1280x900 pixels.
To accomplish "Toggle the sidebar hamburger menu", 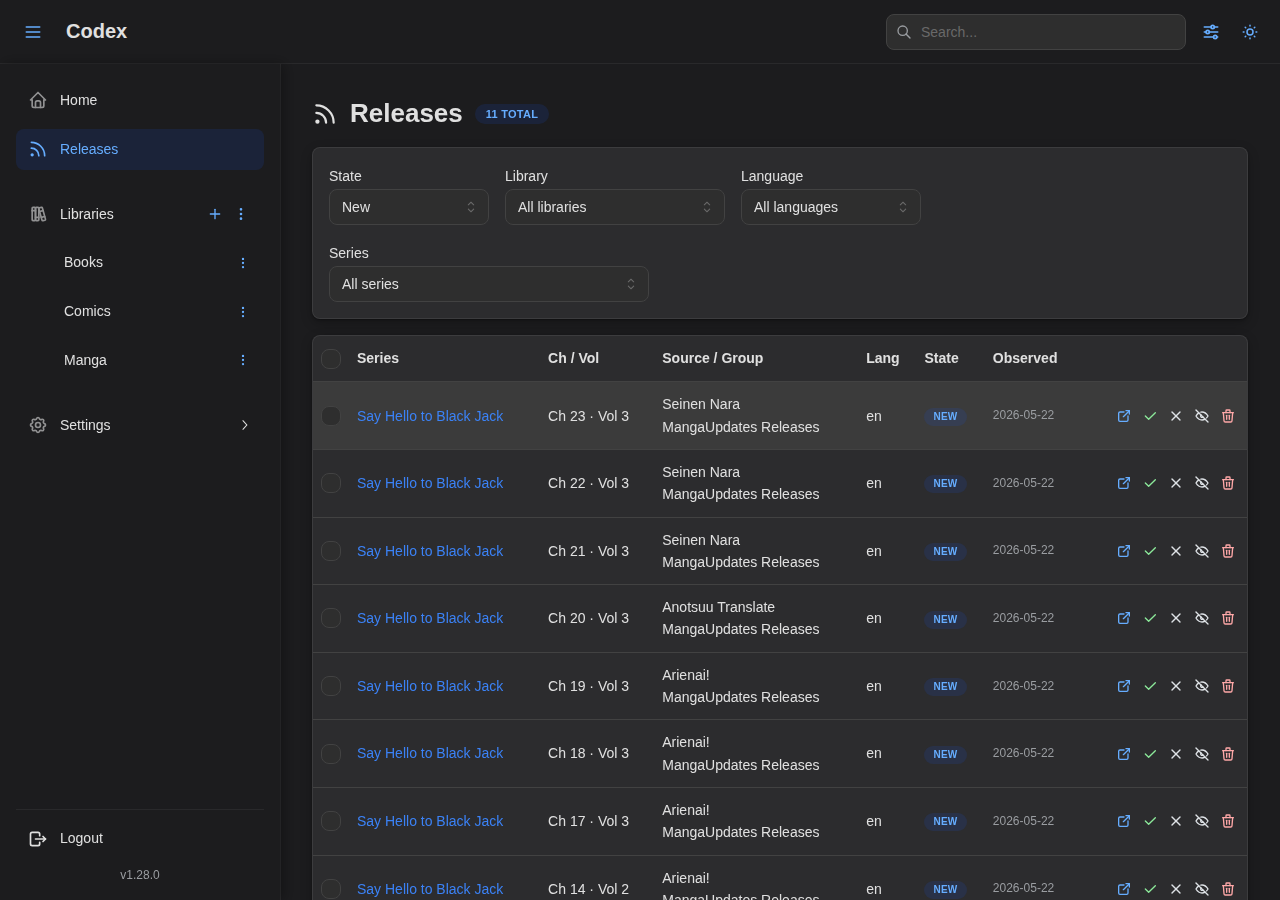I will click(33, 32).
